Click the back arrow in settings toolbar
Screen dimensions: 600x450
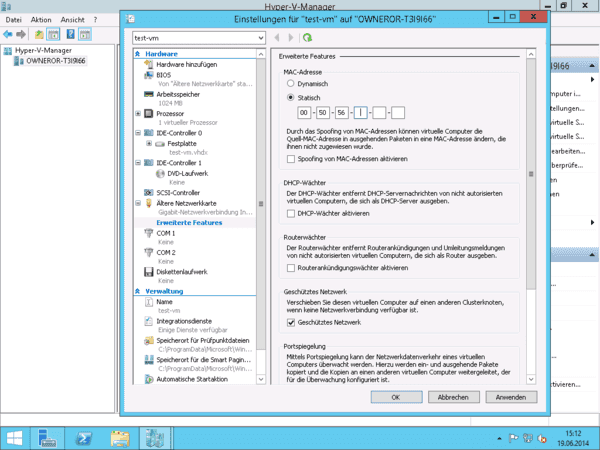point(277,38)
